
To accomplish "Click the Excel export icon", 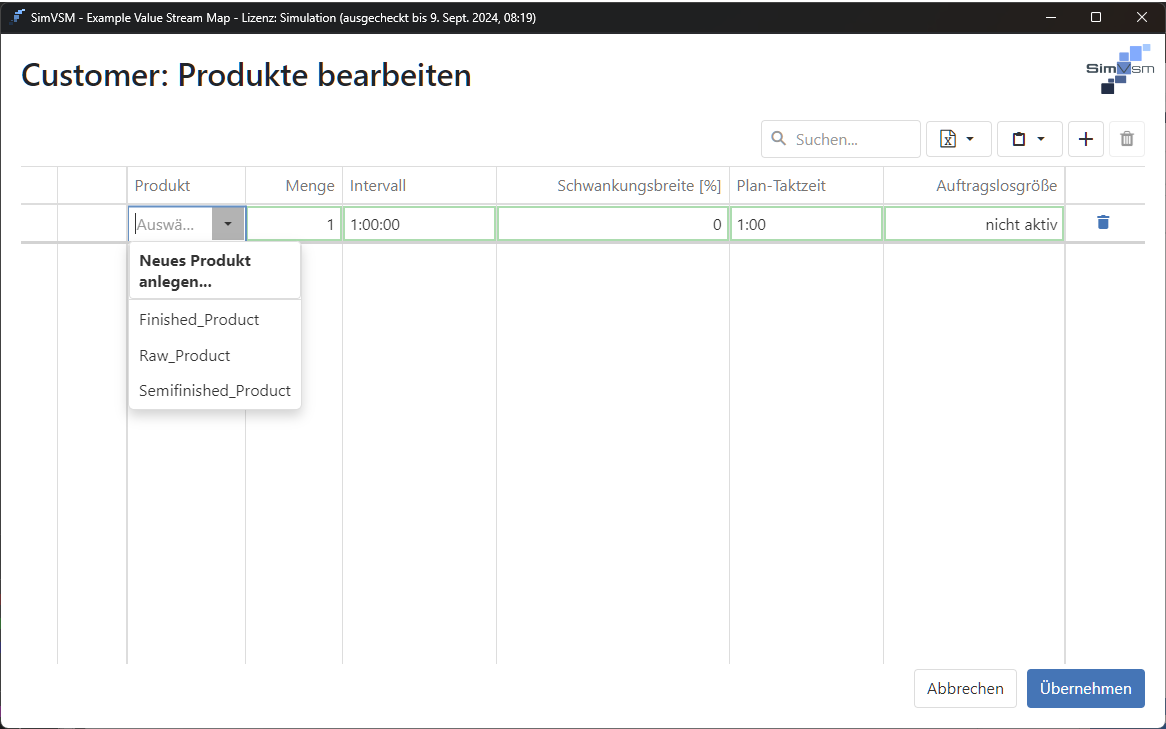I will (948, 138).
